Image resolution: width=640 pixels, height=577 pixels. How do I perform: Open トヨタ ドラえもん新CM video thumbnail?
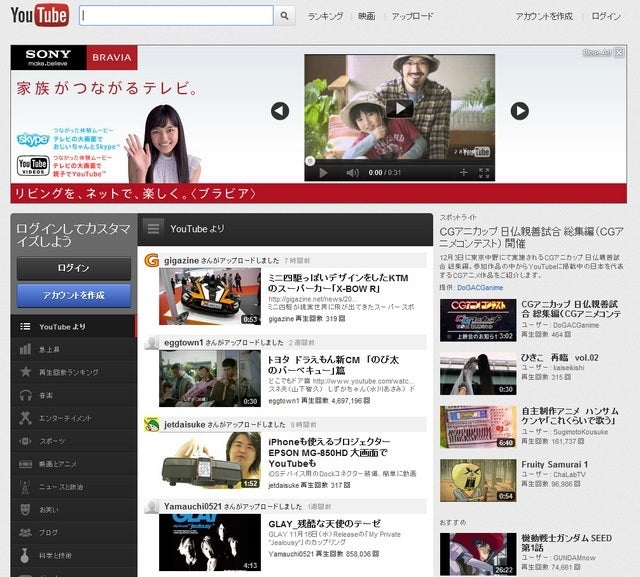point(210,378)
